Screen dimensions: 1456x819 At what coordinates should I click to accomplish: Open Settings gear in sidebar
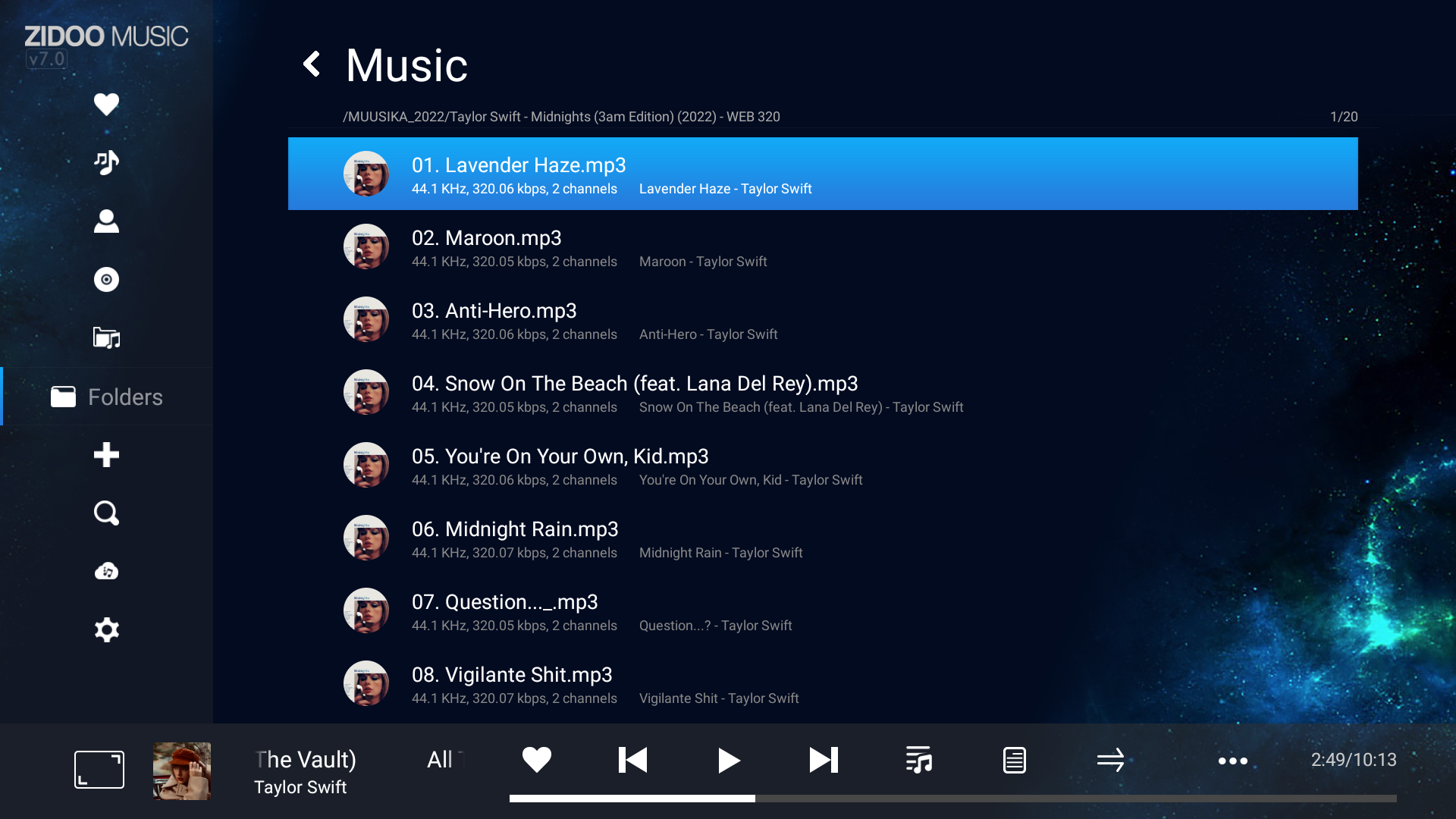[x=106, y=630]
